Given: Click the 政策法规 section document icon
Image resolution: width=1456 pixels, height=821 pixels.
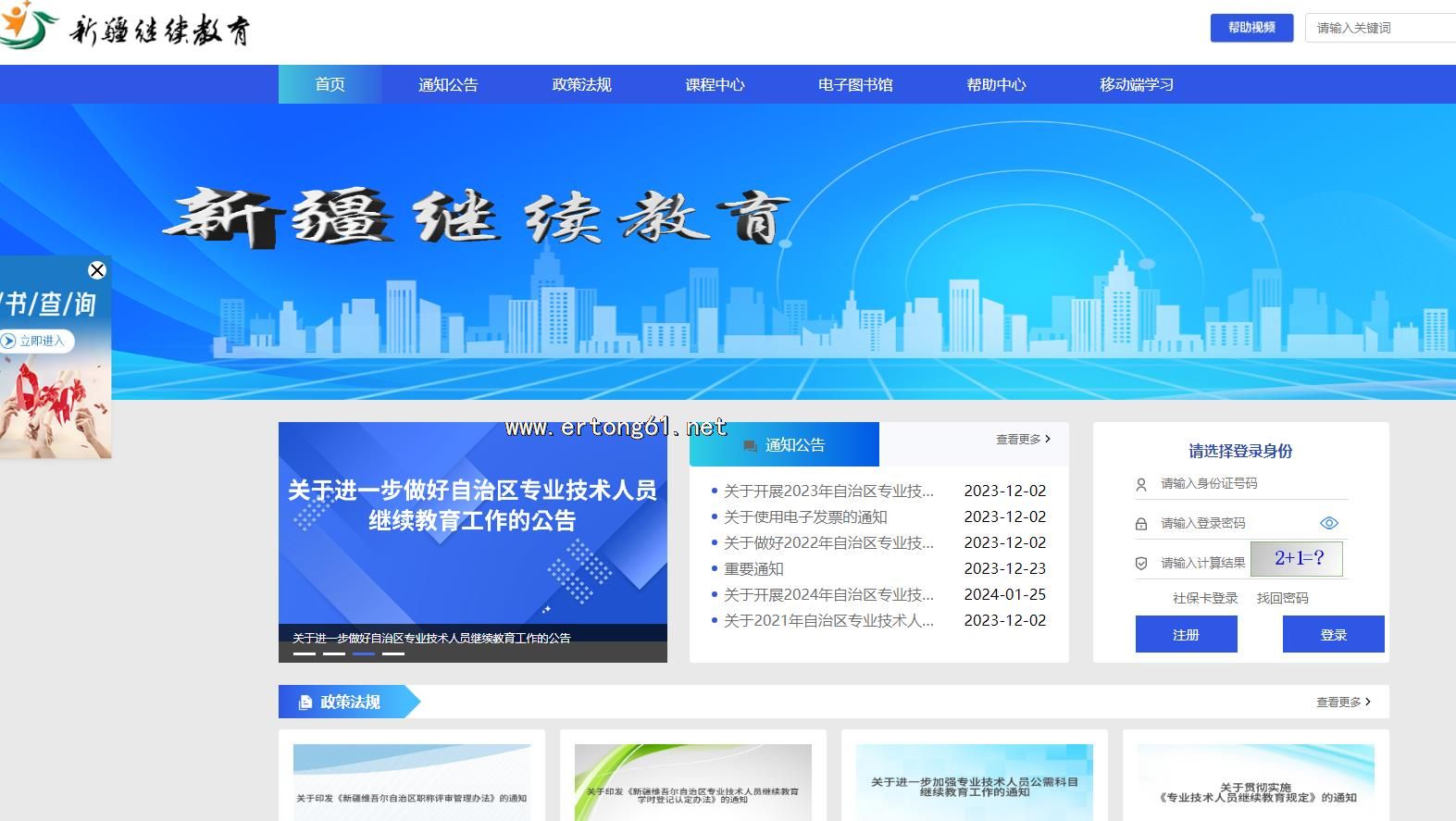Looking at the screenshot, I should pos(305,703).
